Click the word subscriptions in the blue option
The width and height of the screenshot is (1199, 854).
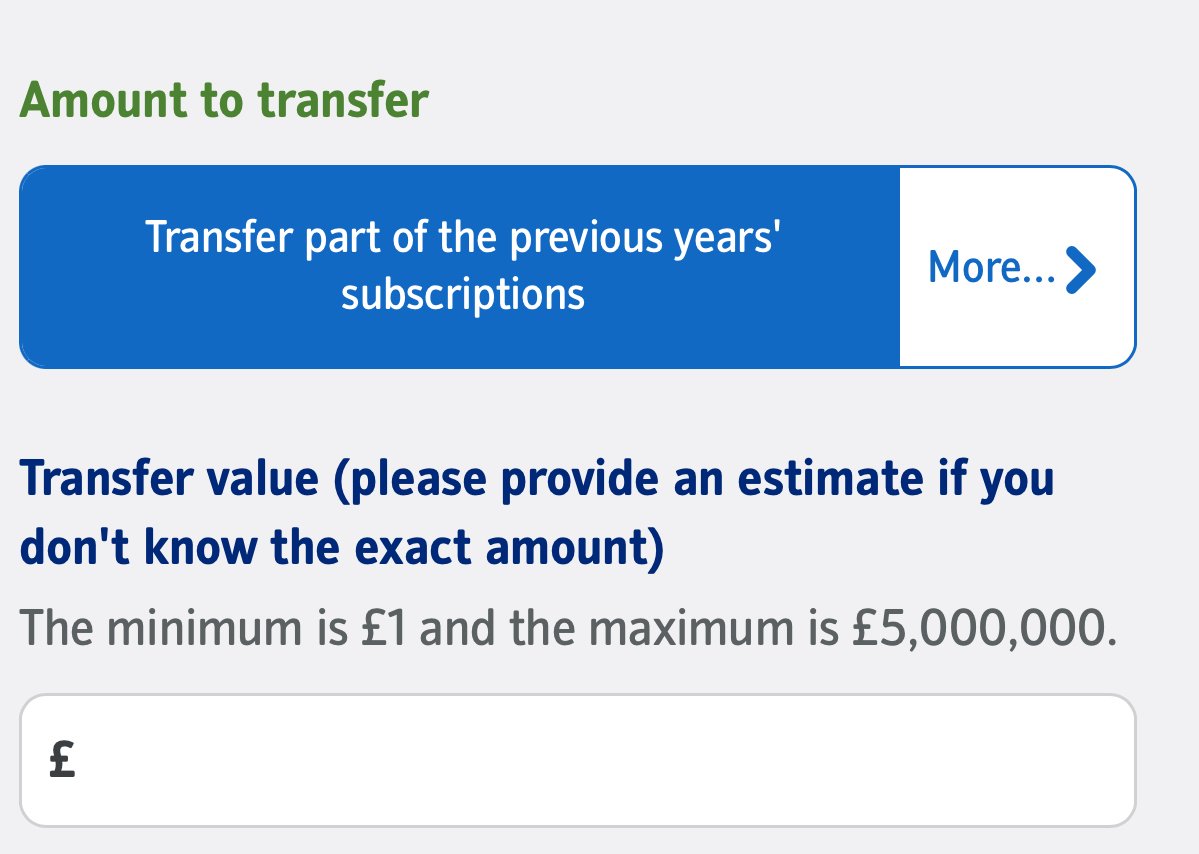462,295
